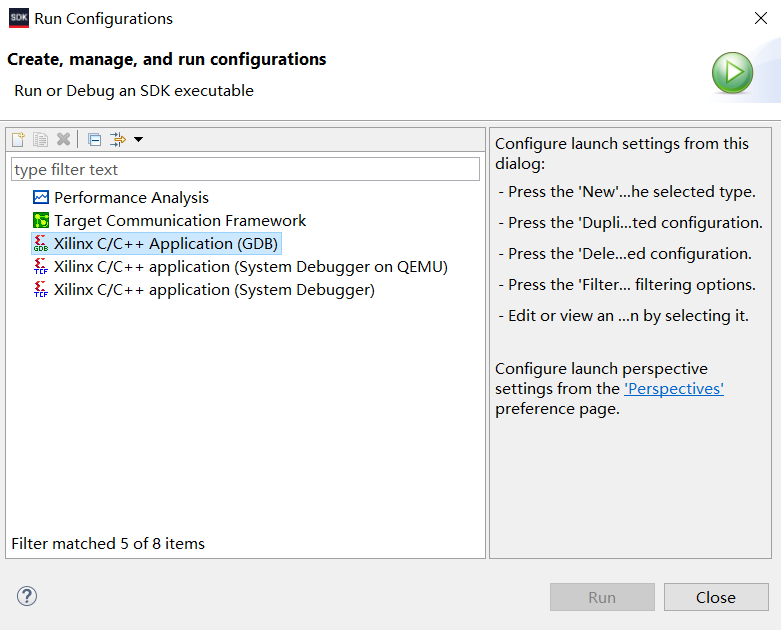Collapse all configurations with toolbar icon

click(x=94, y=139)
